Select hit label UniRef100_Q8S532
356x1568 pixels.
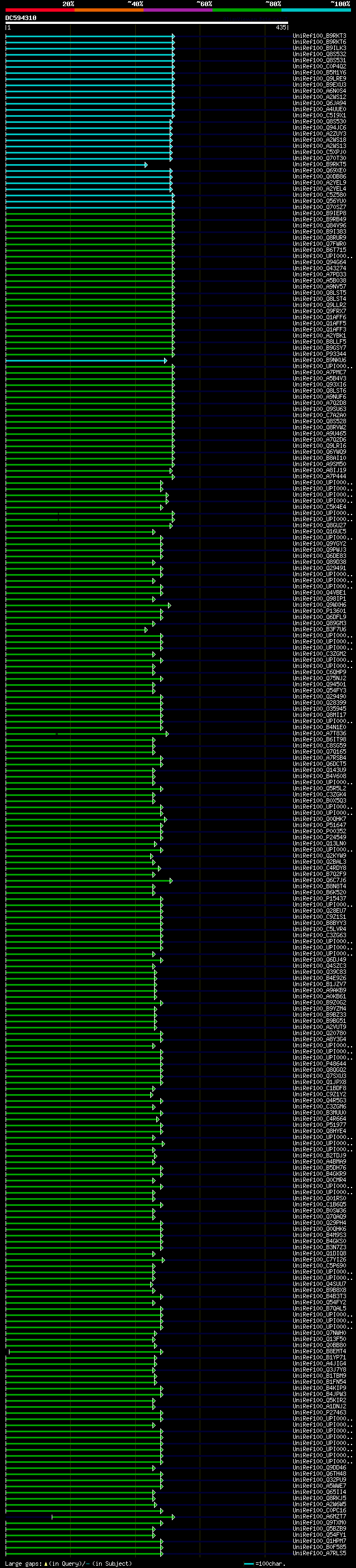pyautogui.click(x=319, y=54)
